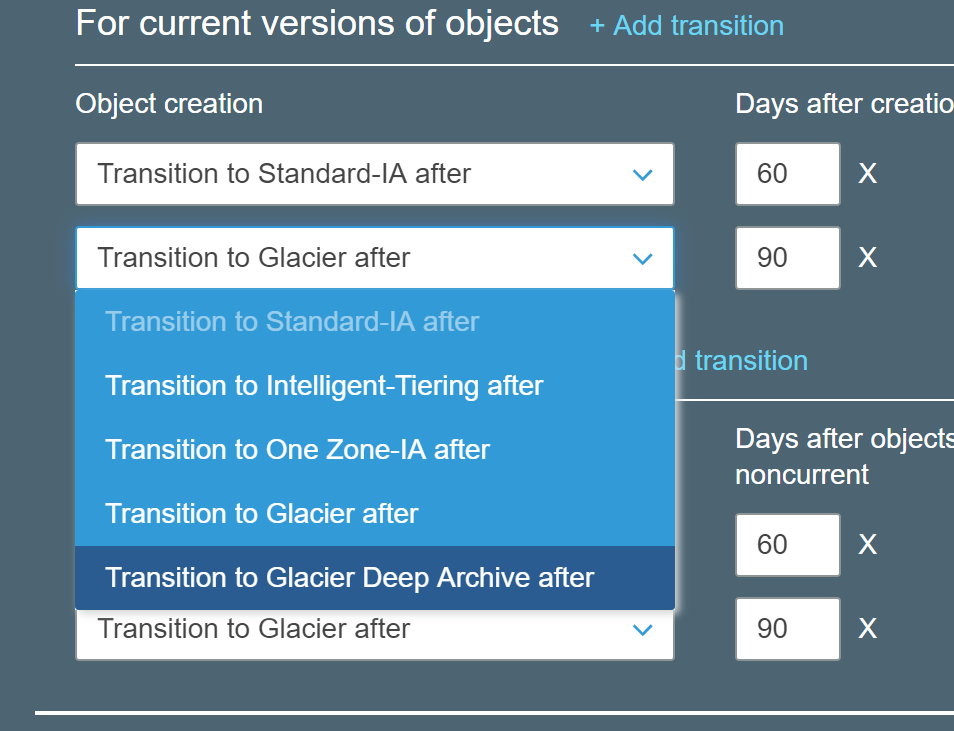This screenshot has height=731, width=954.
Task: Click the chevron on the bottom Glacier dropdown
Action: pyautogui.click(x=643, y=628)
